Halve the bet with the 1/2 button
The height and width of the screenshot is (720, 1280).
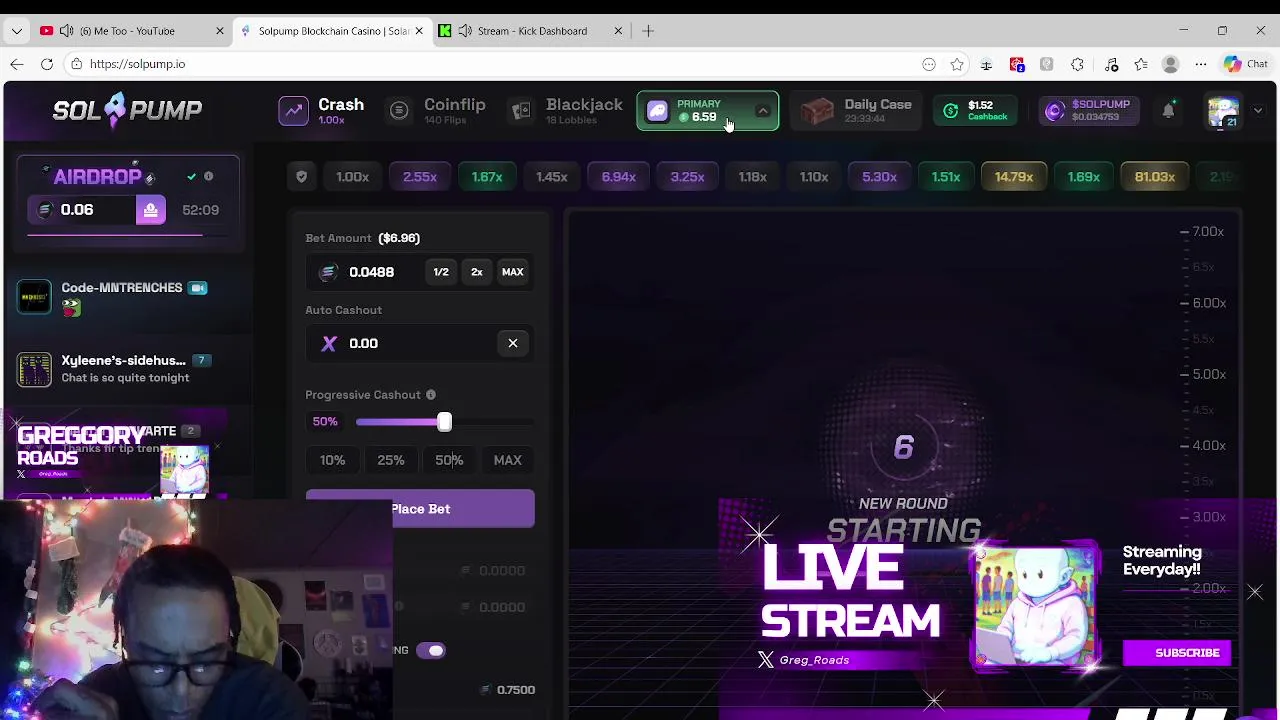click(x=441, y=272)
